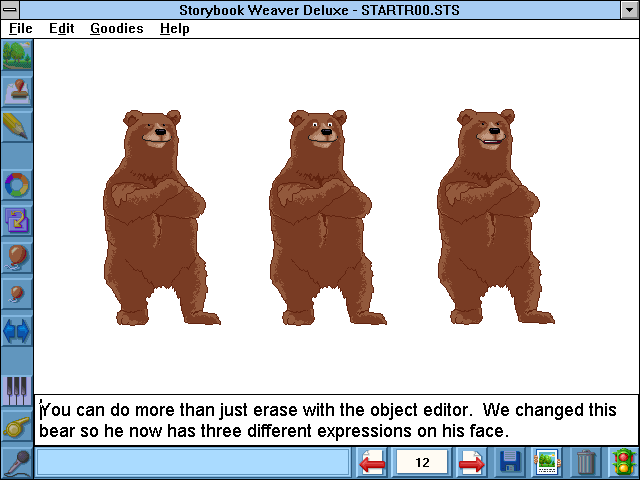This screenshot has width=640, height=480.
Task: Click the microphone record icon
Action: 17,463
